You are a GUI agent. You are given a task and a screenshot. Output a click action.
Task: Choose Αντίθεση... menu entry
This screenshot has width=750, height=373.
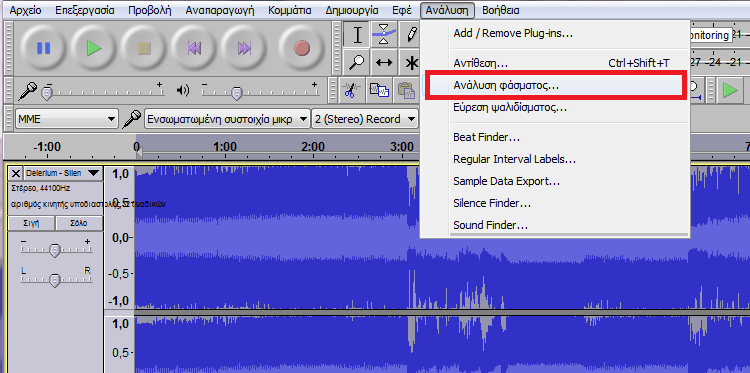(x=555, y=63)
